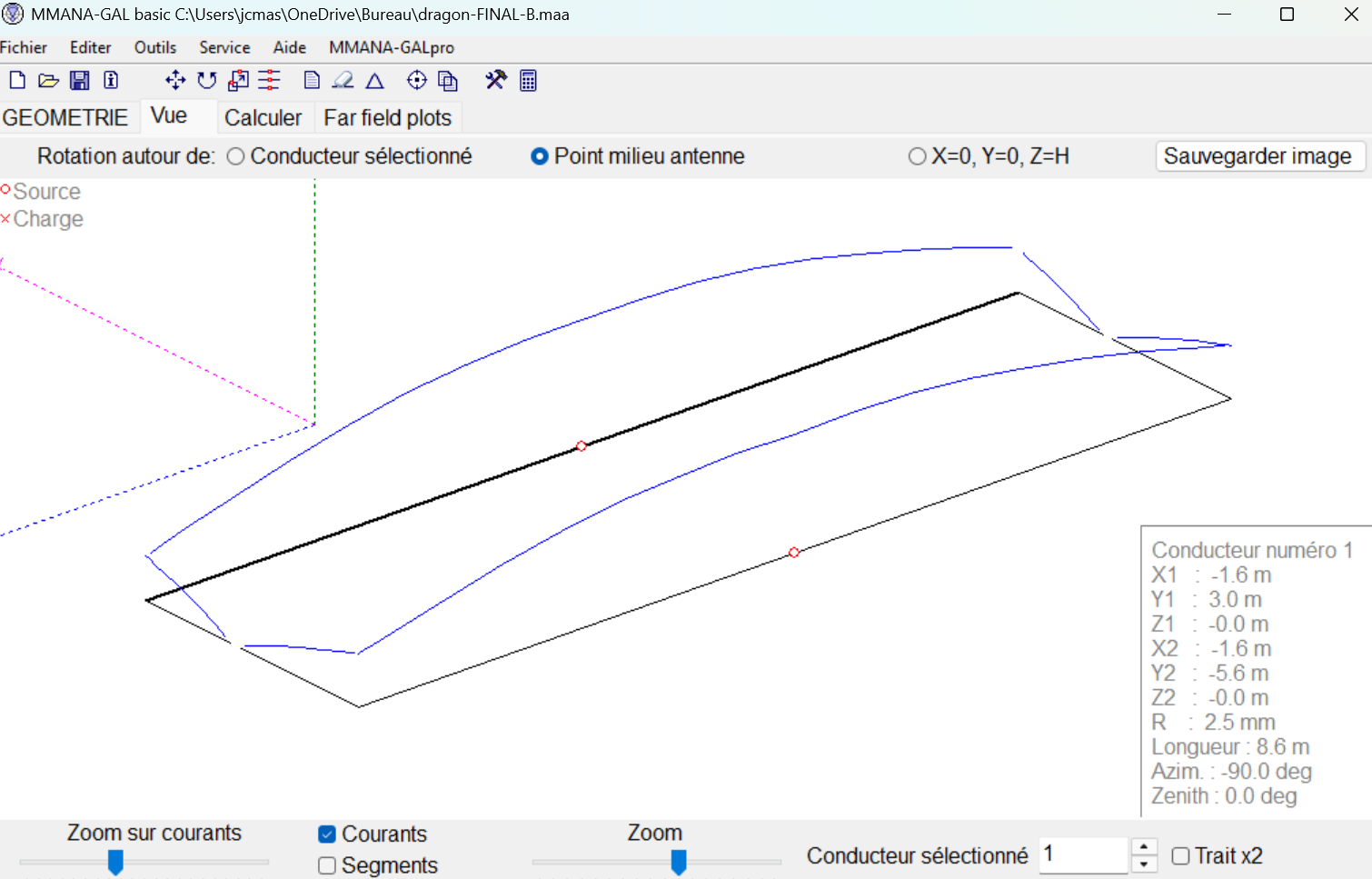The height and width of the screenshot is (879, 1372).
Task: Click Sauvegarder image button
Action: pyautogui.click(x=1258, y=156)
